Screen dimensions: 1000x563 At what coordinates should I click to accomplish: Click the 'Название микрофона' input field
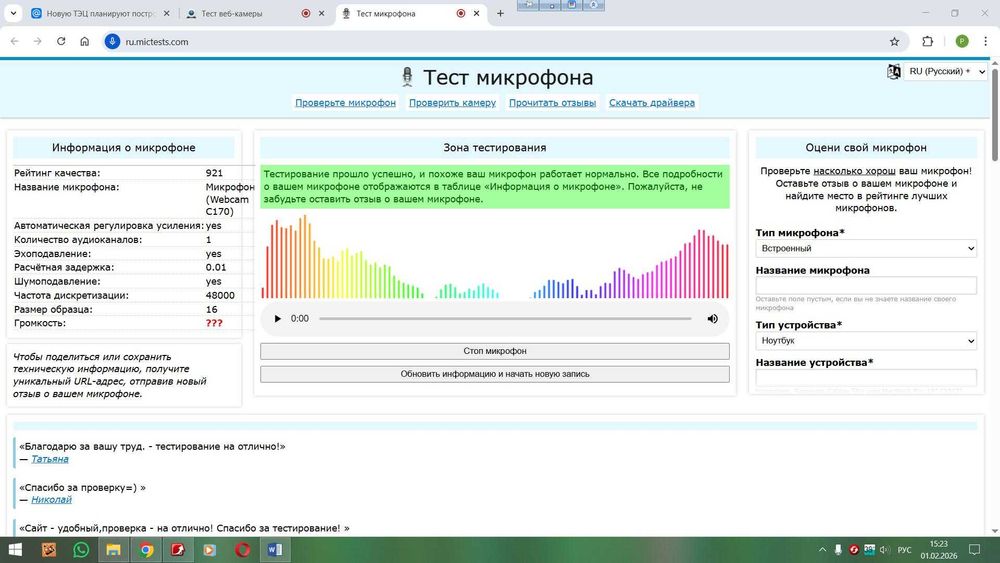[x=866, y=285]
